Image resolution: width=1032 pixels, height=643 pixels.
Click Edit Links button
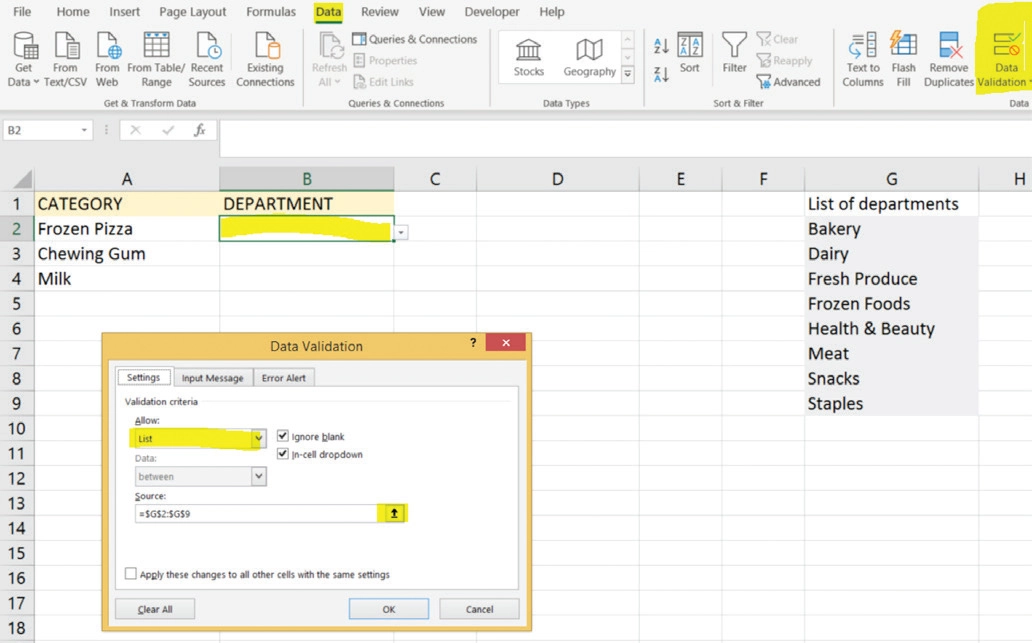384,82
